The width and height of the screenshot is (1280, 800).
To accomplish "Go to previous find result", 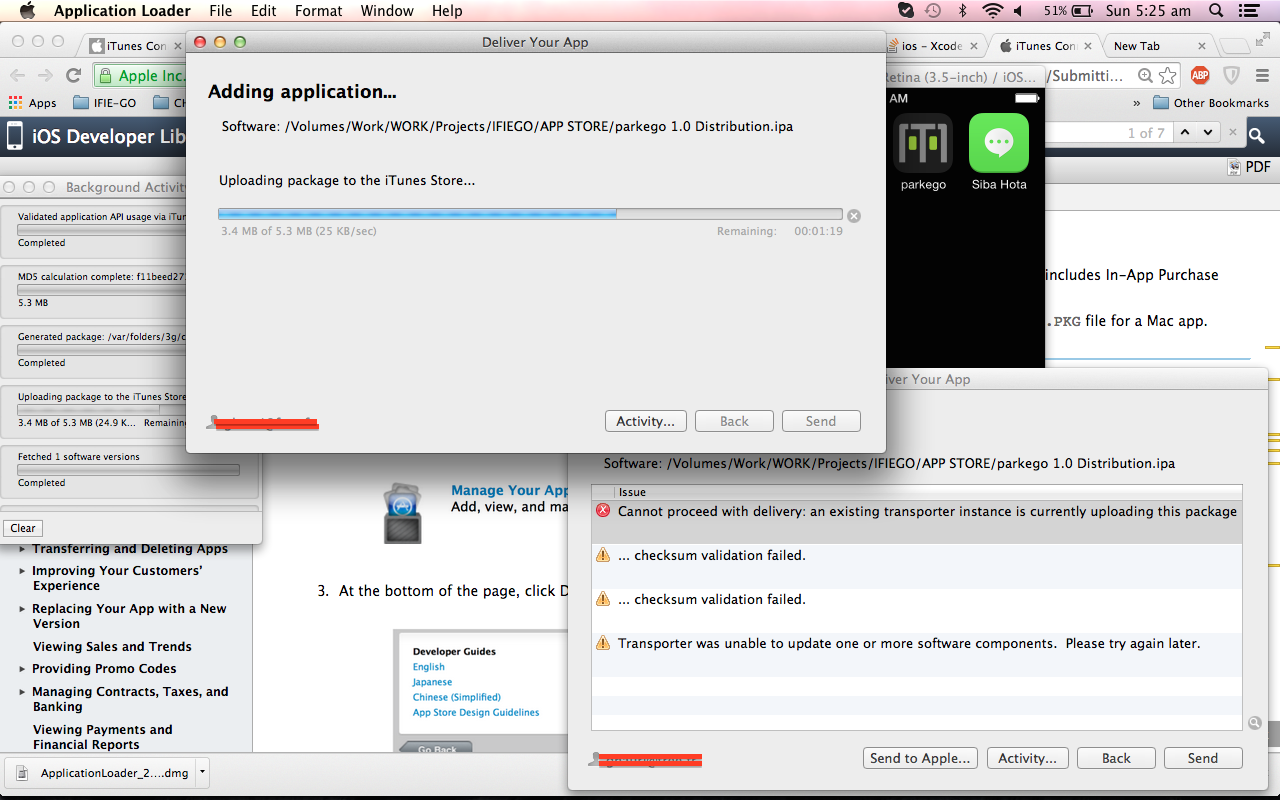I will (1186, 133).
